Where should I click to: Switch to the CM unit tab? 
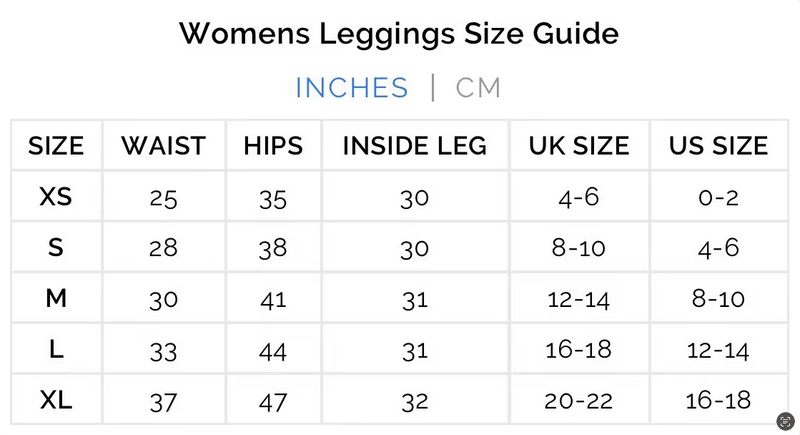(x=478, y=88)
